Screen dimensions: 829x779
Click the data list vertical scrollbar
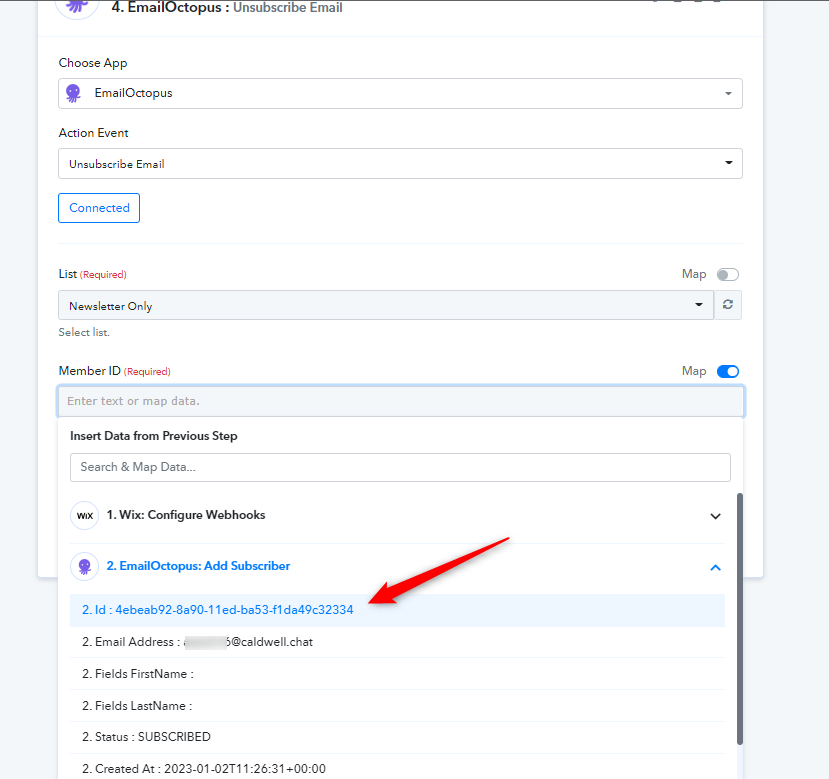[740, 619]
